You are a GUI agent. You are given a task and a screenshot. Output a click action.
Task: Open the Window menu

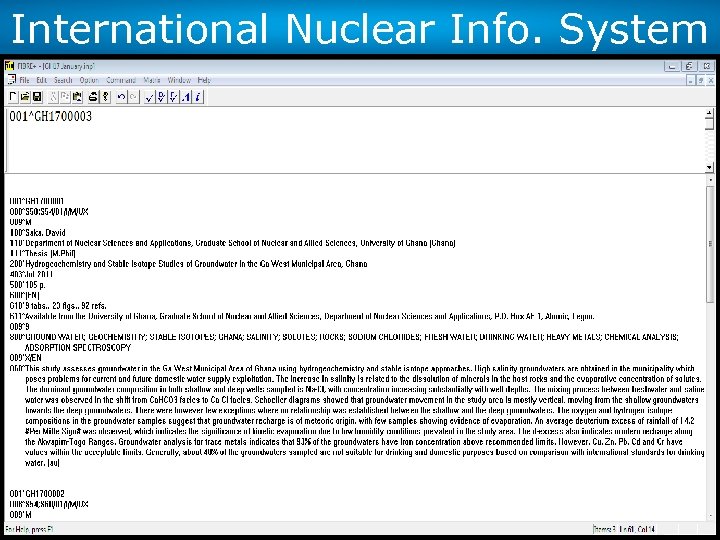[179, 80]
